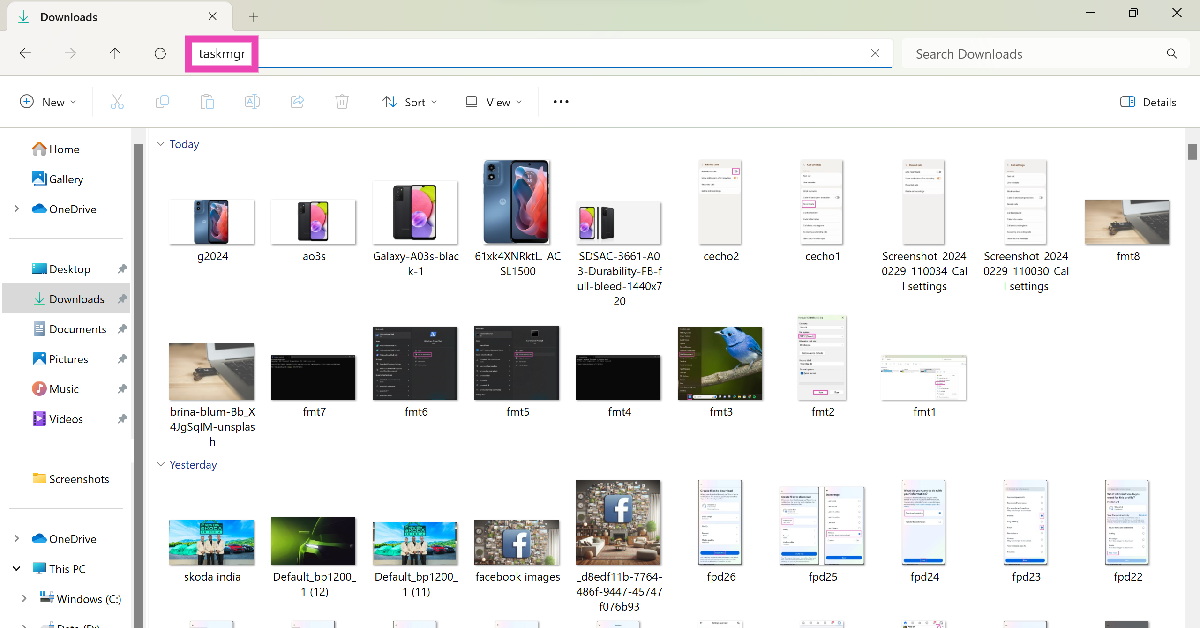
Task: Open the See more options menu
Action: pos(561,102)
